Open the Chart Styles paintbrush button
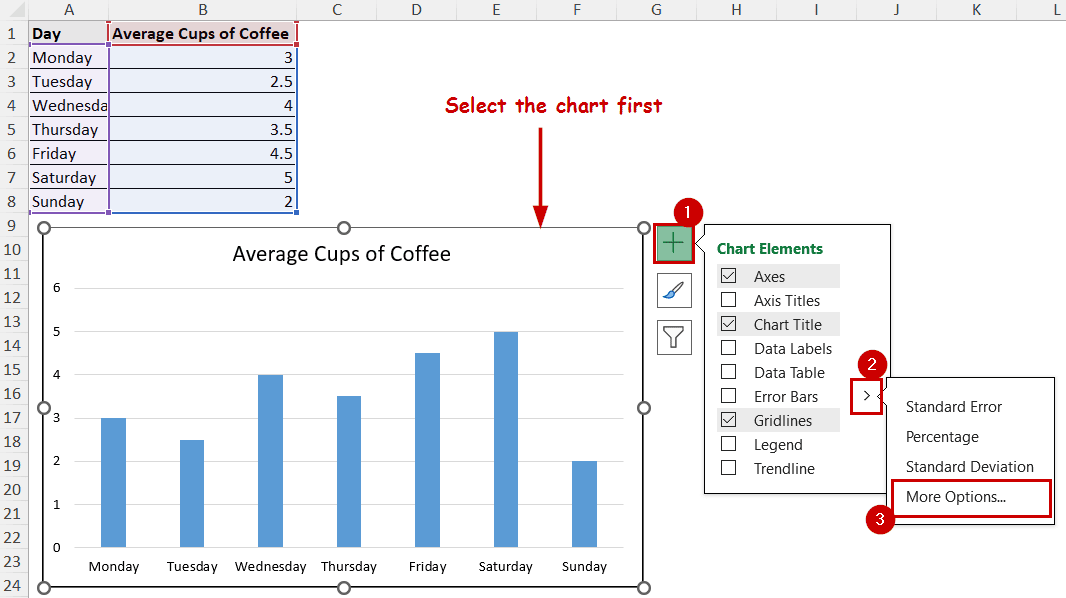The image size is (1066, 598). tap(674, 291)
